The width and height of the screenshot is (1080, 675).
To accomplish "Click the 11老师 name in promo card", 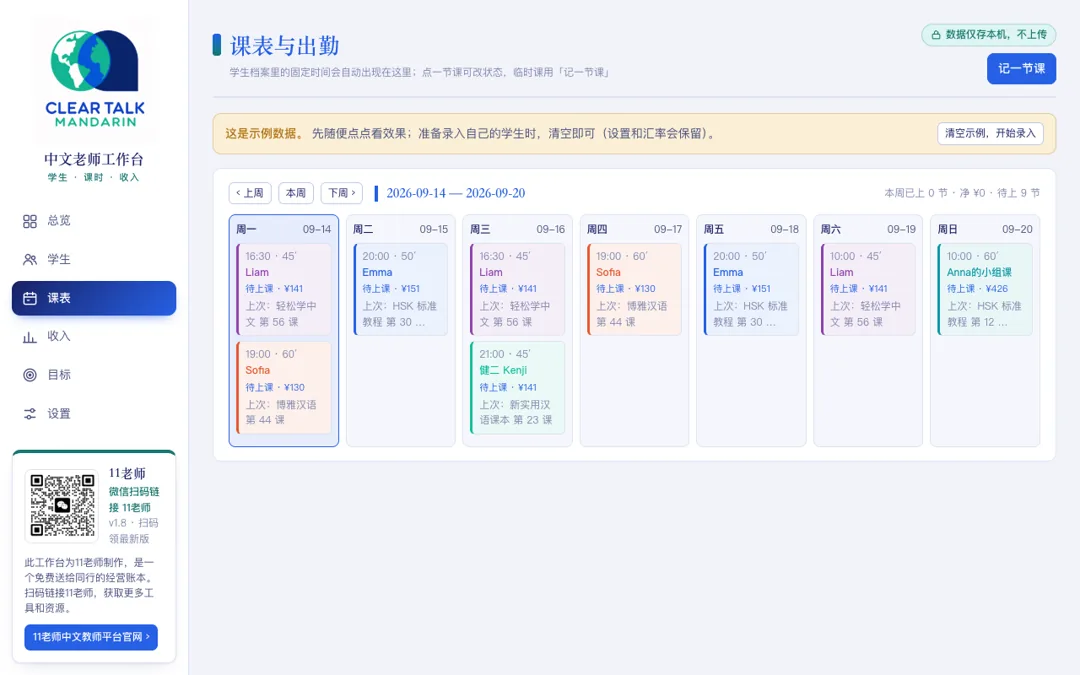I will click(x=127, y=473).
